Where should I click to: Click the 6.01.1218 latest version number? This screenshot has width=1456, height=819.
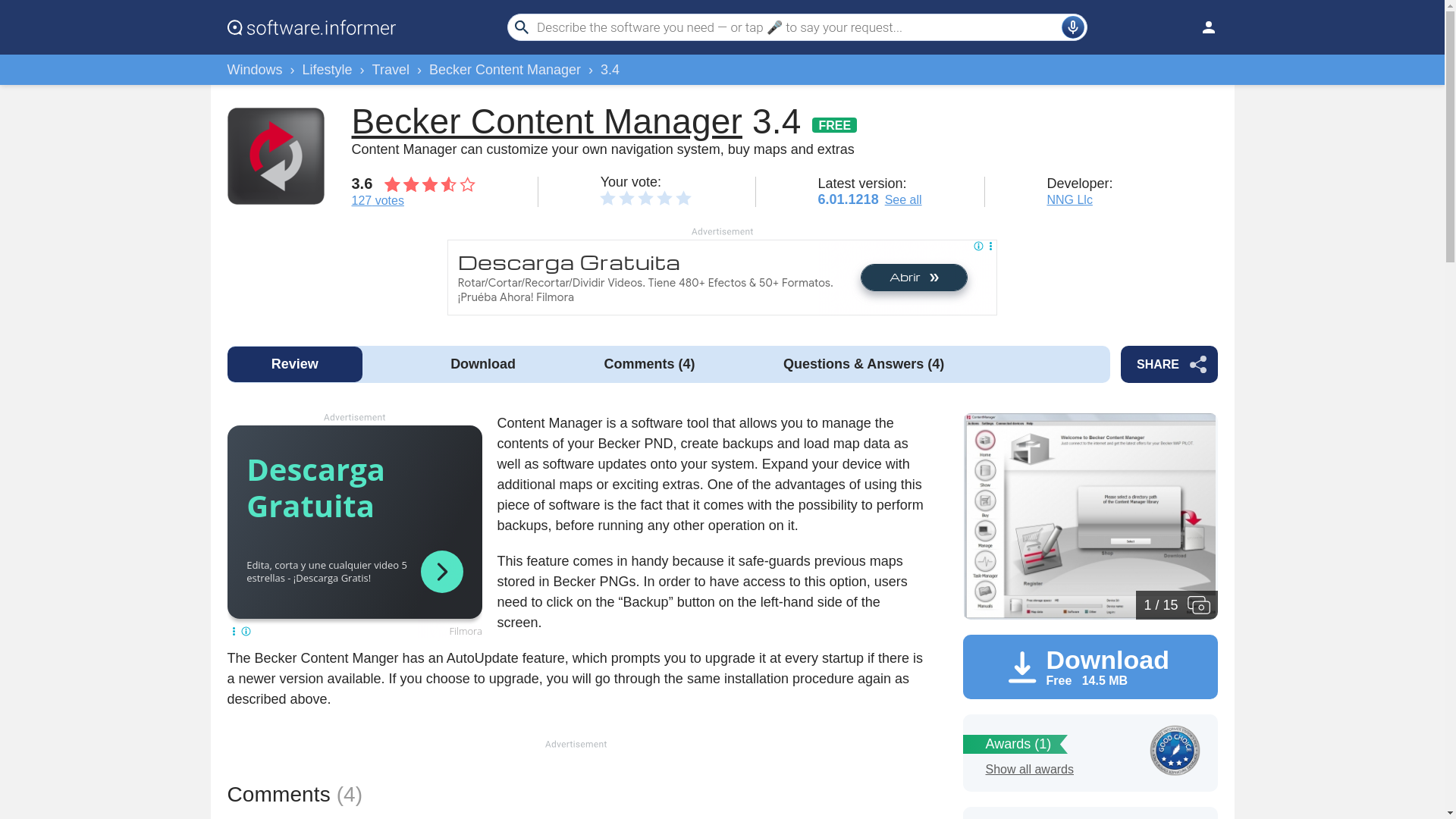(x=848, y=199)
